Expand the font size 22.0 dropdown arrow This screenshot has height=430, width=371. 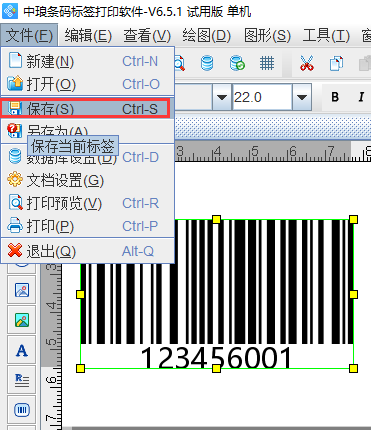(302, 97)
